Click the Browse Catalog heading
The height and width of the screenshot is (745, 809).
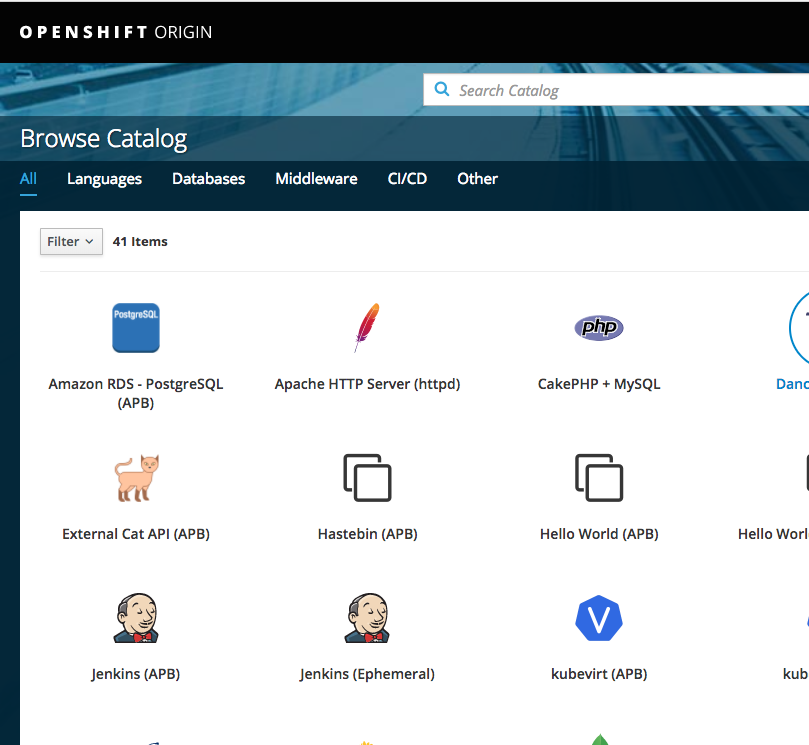(104, 139)
